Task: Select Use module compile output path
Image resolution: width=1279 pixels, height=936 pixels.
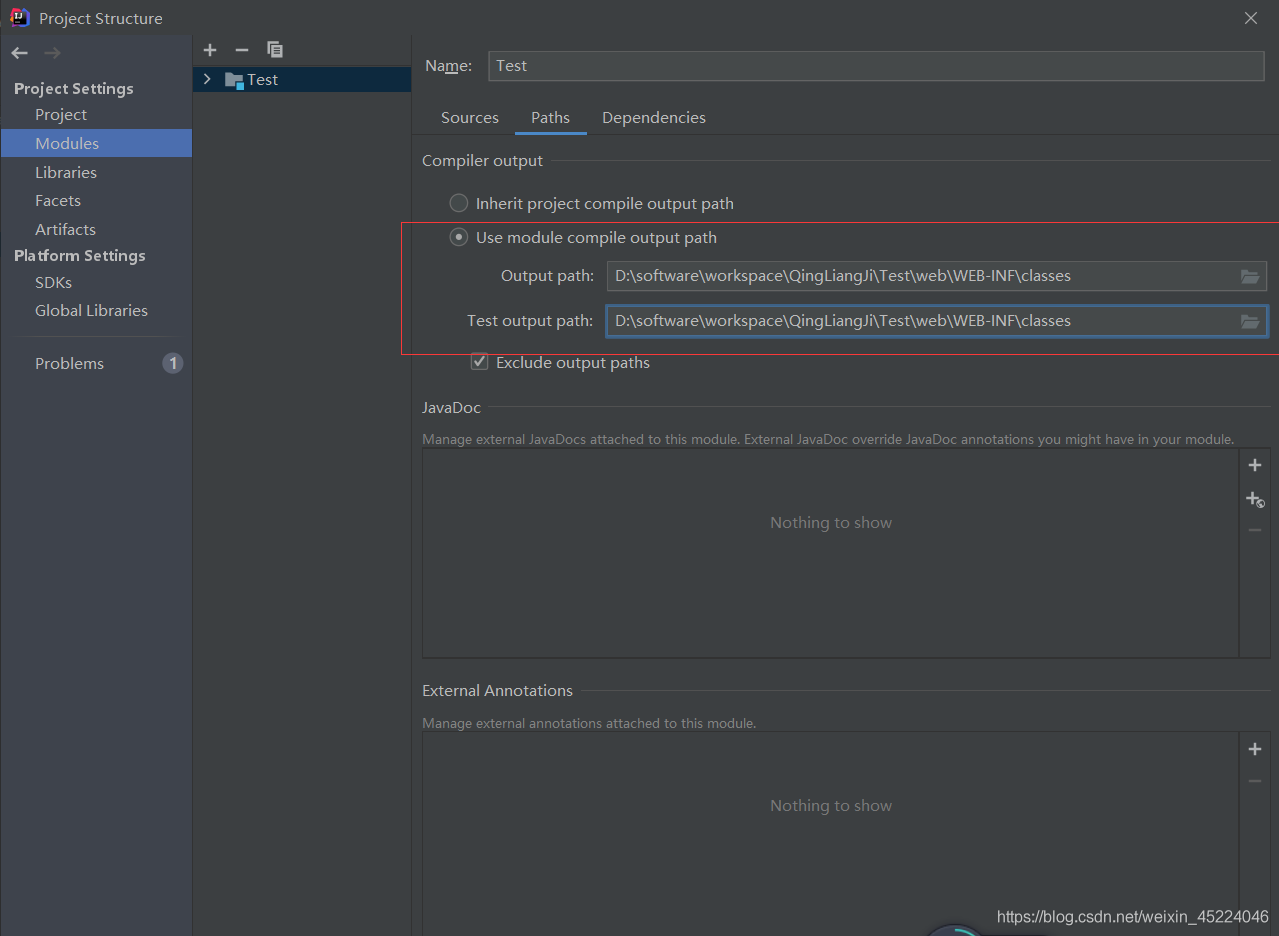Action: (x=459, y=237)
